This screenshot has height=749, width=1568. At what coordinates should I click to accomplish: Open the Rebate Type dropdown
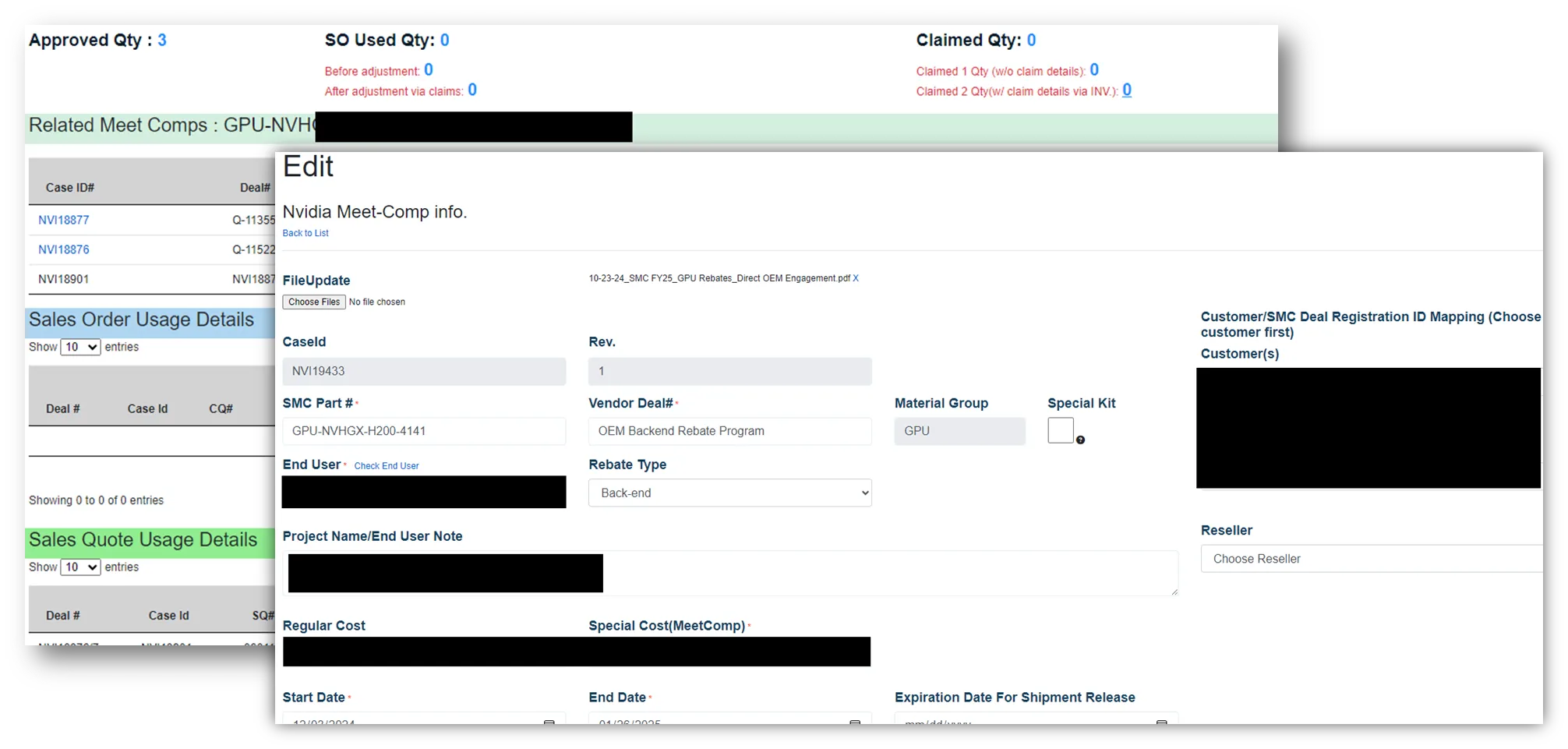click(x=729, y=493)
